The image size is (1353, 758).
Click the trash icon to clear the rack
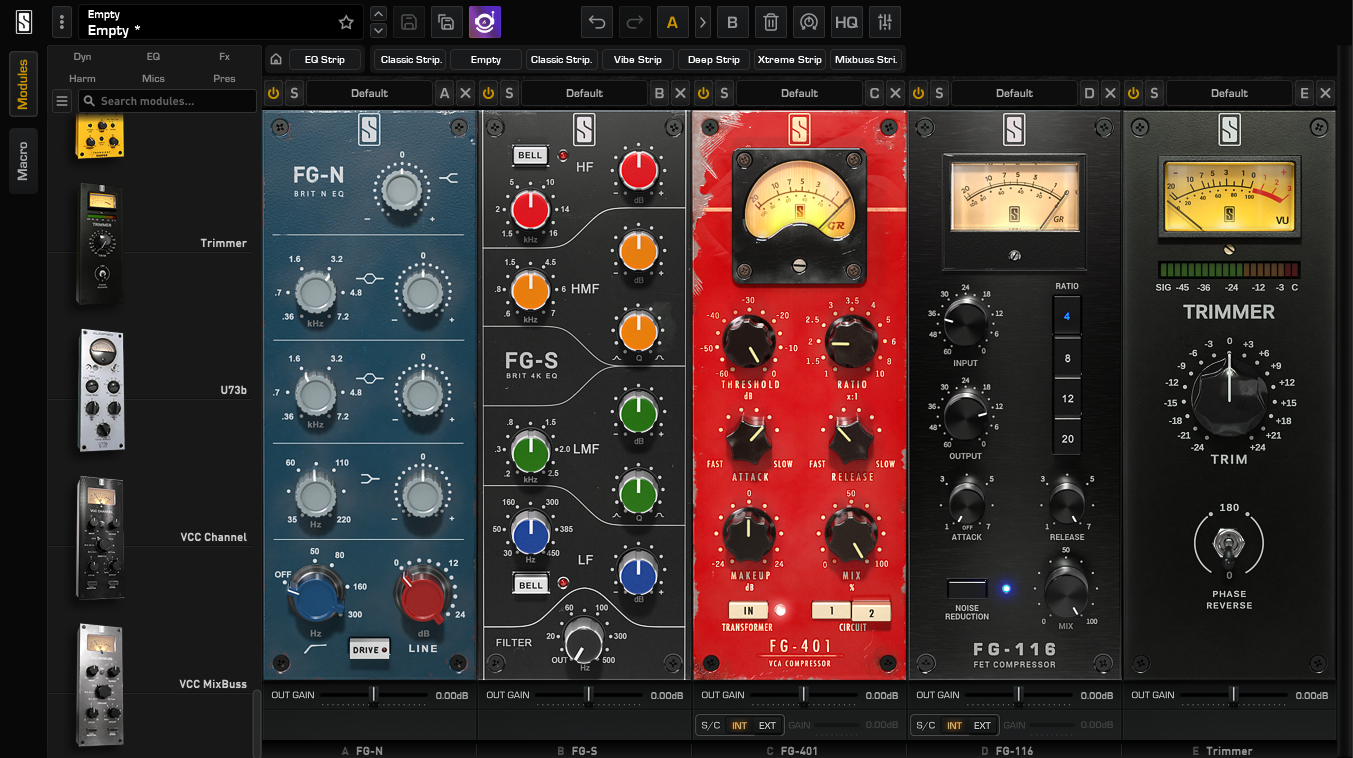pos(771,22)
